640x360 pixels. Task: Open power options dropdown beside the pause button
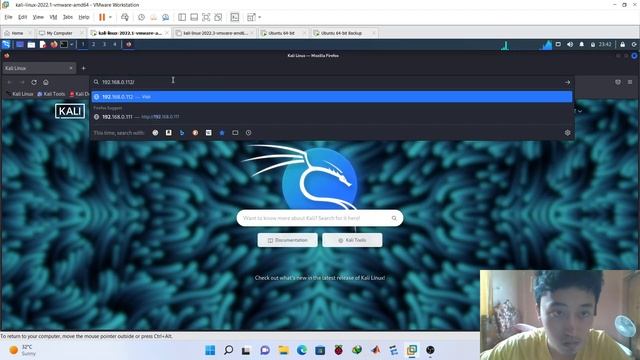110,17
